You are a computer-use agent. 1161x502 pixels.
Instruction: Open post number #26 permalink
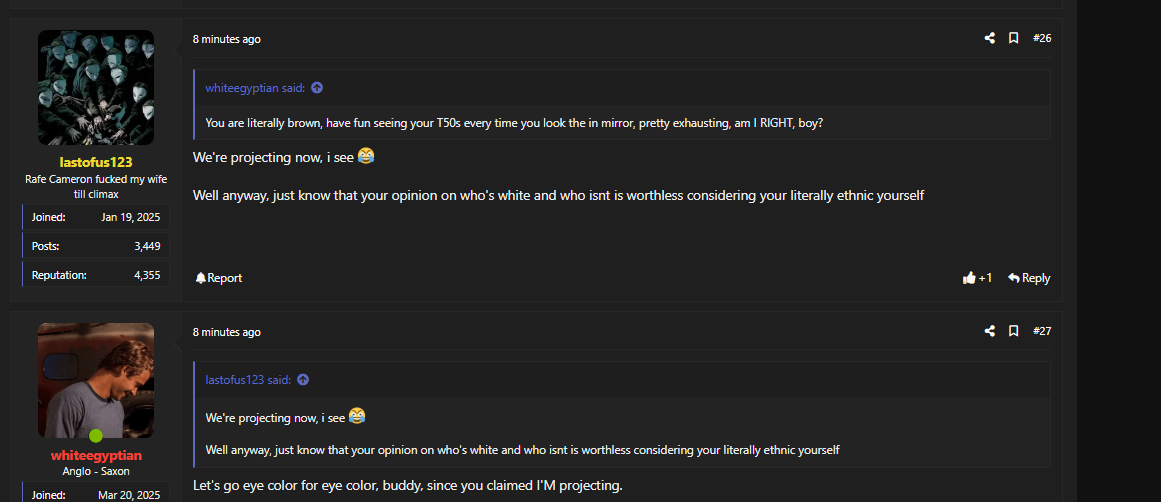click(x=1042, y=38)
